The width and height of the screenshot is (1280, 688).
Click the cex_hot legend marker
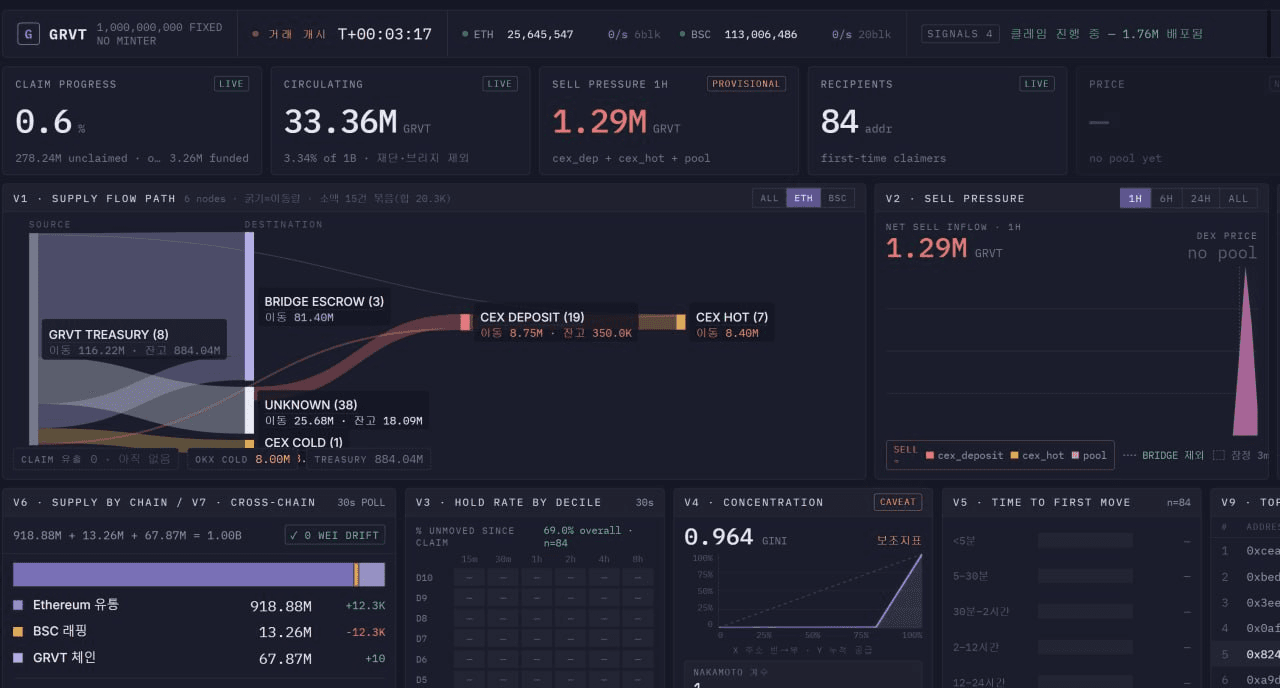tap(1014, 455)
